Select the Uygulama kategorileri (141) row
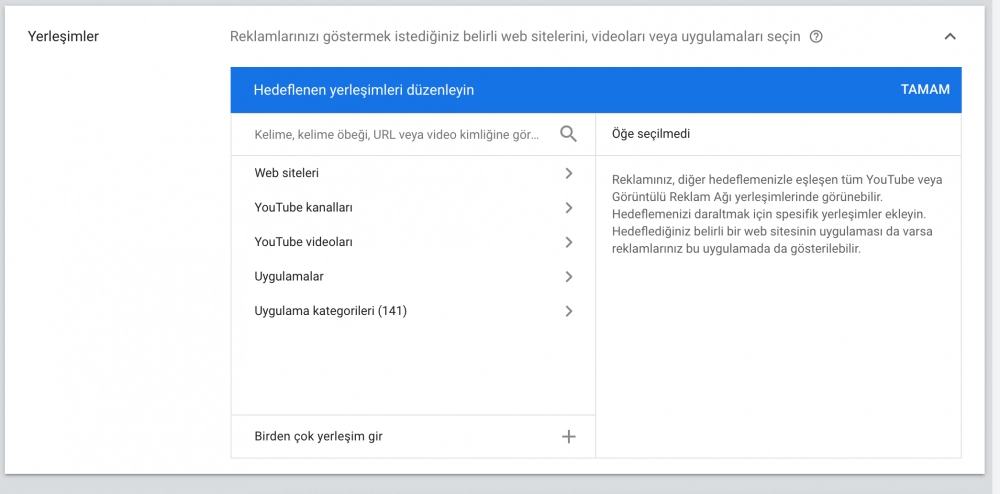Viewport: 1000px width, 494px height. (x=413, y=311)
